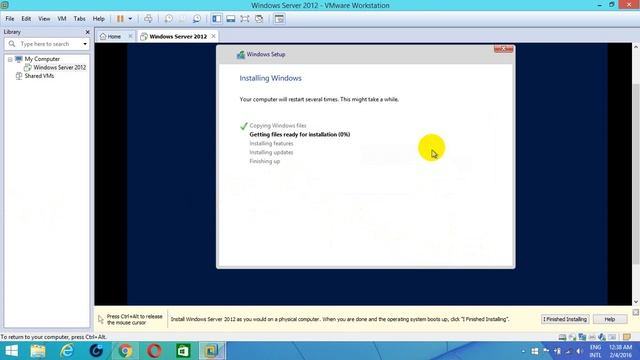
Task: Click the sound card status icon
Action: point(602,337)
